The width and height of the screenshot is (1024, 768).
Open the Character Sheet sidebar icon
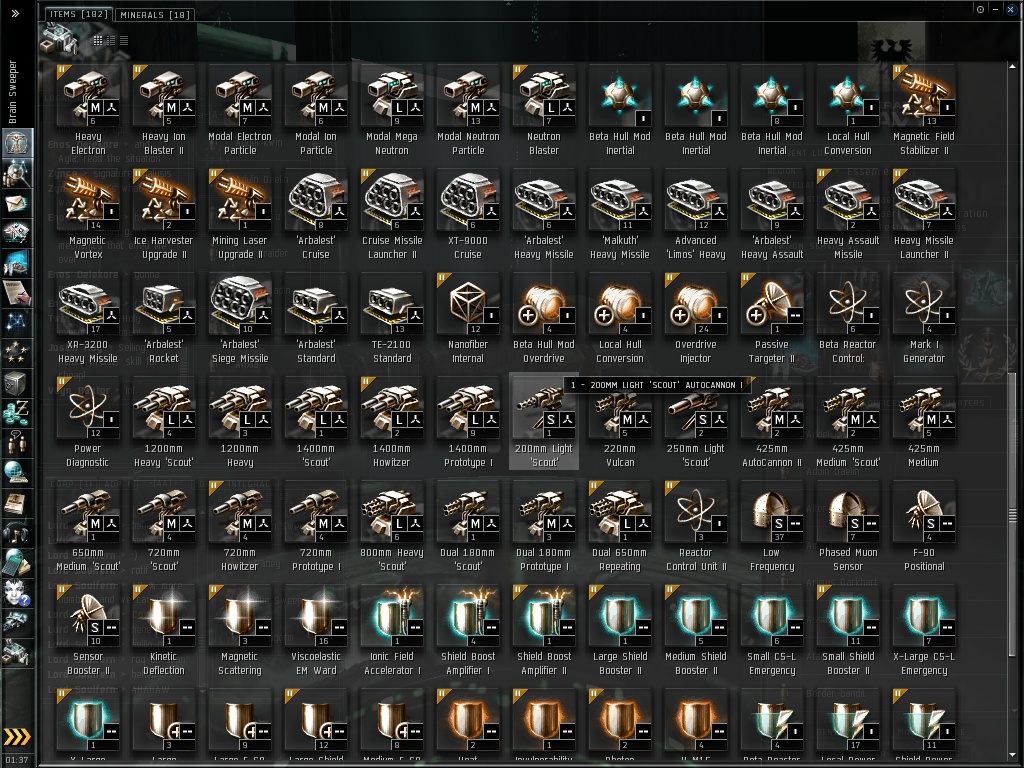[x=16, y=143]
